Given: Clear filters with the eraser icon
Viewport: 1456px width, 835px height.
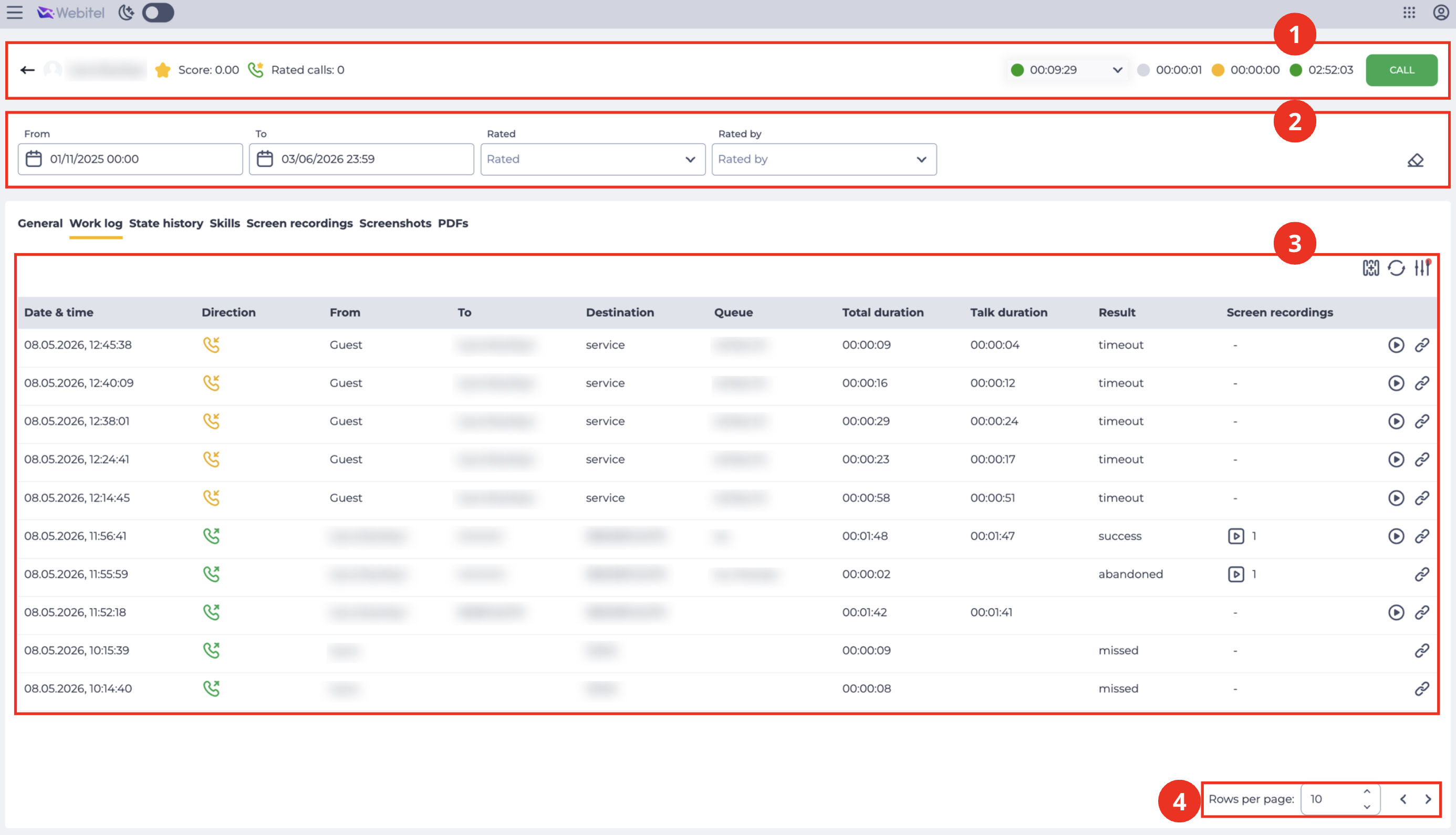Looking at the screenshot, I should 1415,160.
